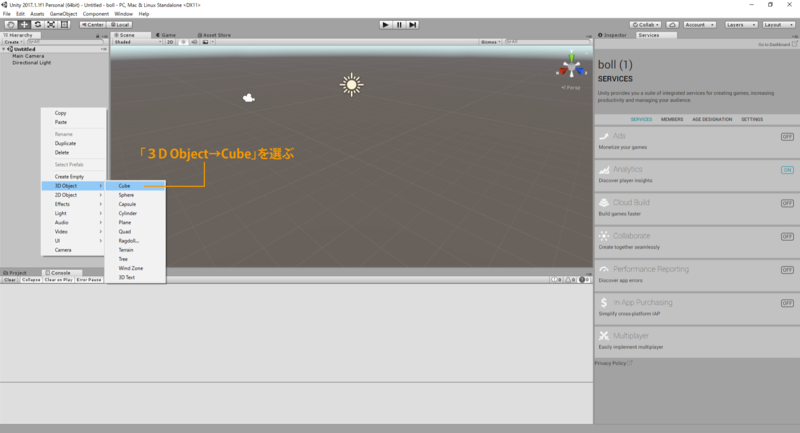Select the camera gizmo in scene
This screenshot has height=433, width=800.
[x=248, y=98]
